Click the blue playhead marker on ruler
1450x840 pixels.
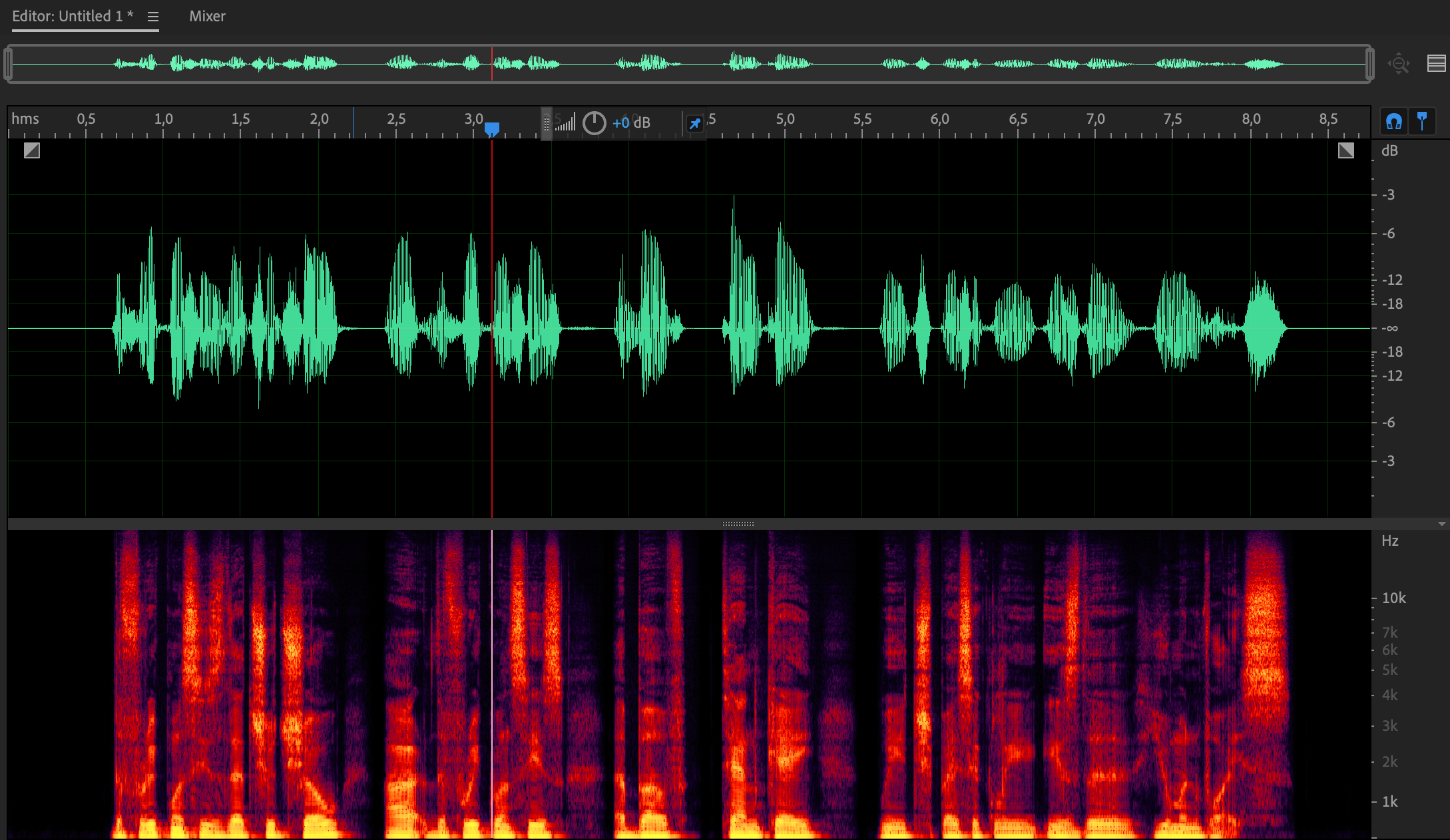(x=492, y=128)
